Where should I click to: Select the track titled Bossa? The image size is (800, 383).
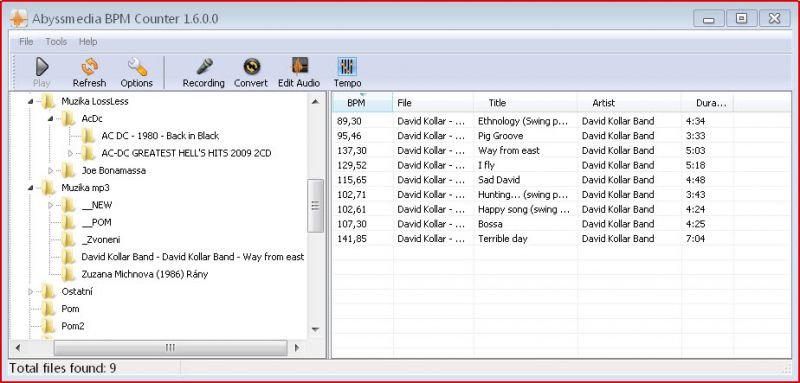[x=490, y=224]
